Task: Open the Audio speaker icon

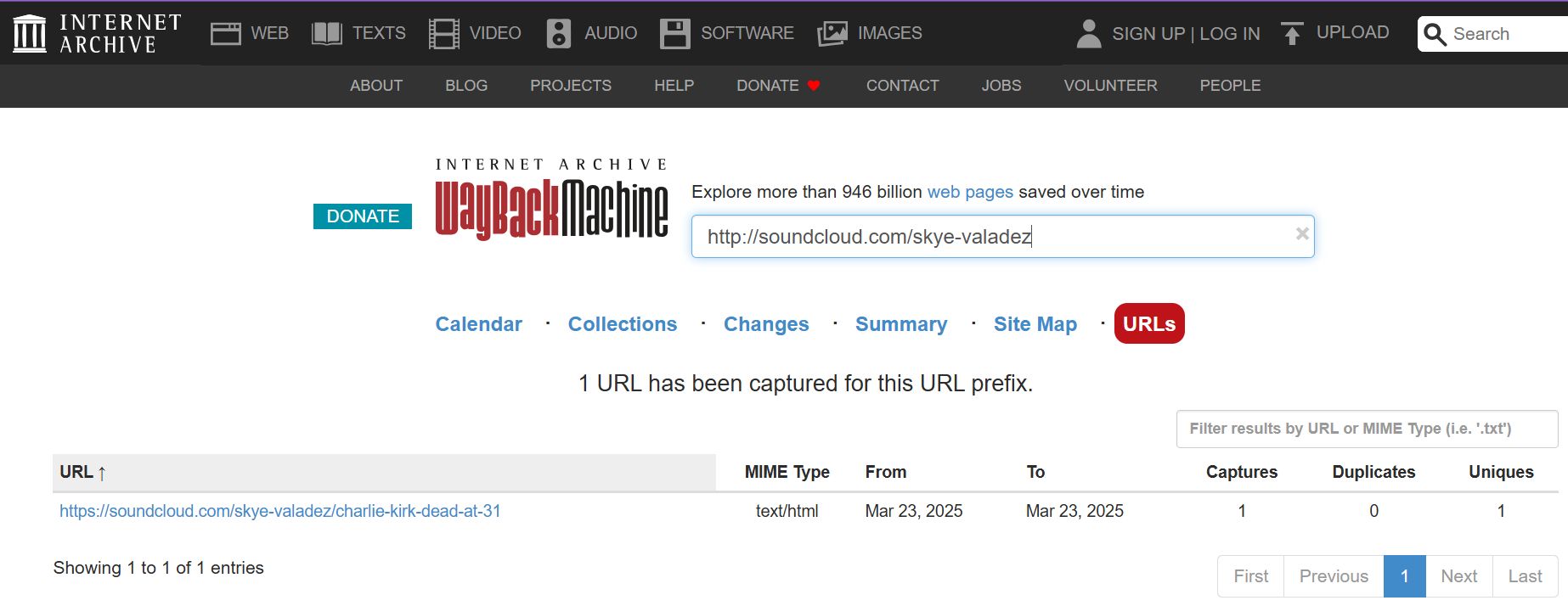Action: (x=558, y=34)
